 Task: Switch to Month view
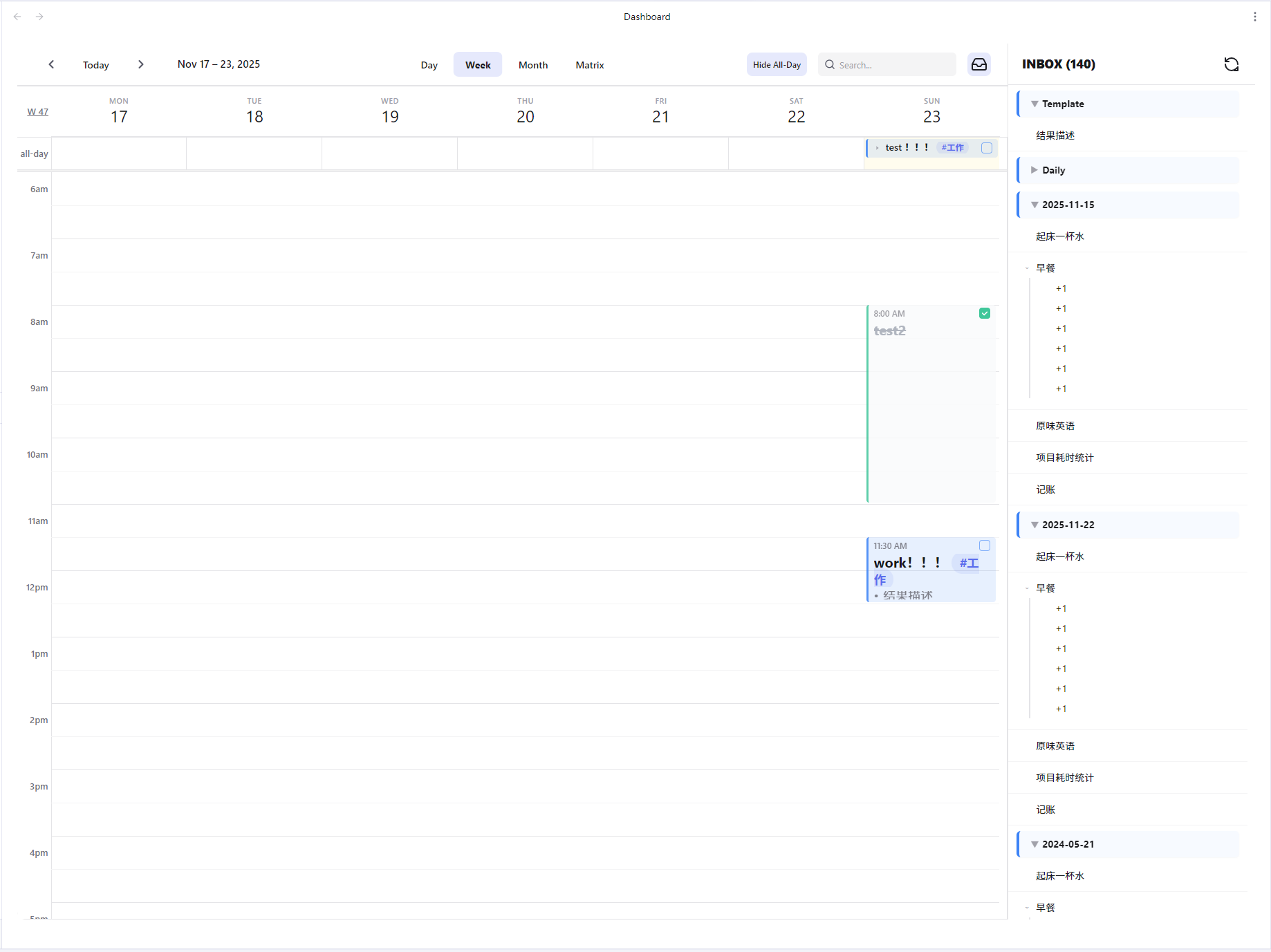point(532,64)
